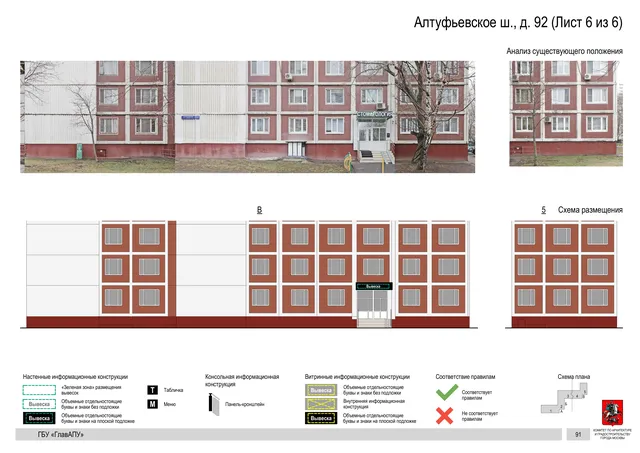
Task: Select the black 'Вывеска' wall sign icon with green dashes
Action: 39,418
